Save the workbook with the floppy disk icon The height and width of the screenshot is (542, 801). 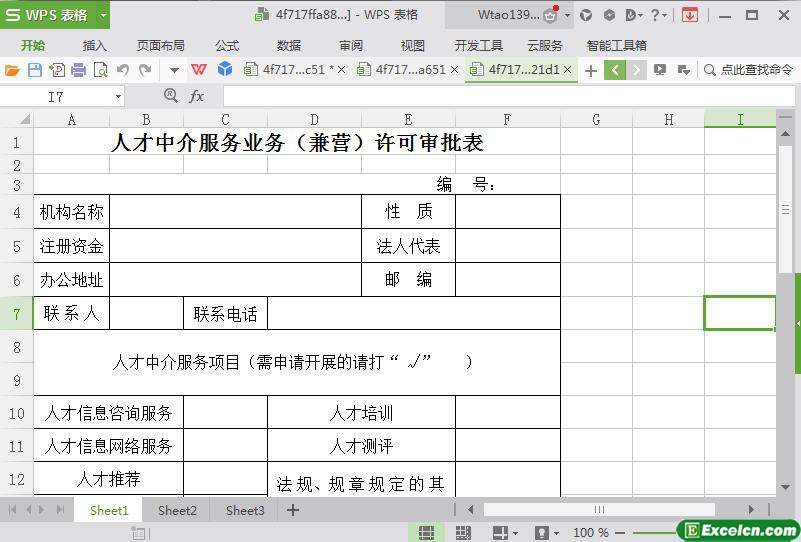[x=35, y=70]
